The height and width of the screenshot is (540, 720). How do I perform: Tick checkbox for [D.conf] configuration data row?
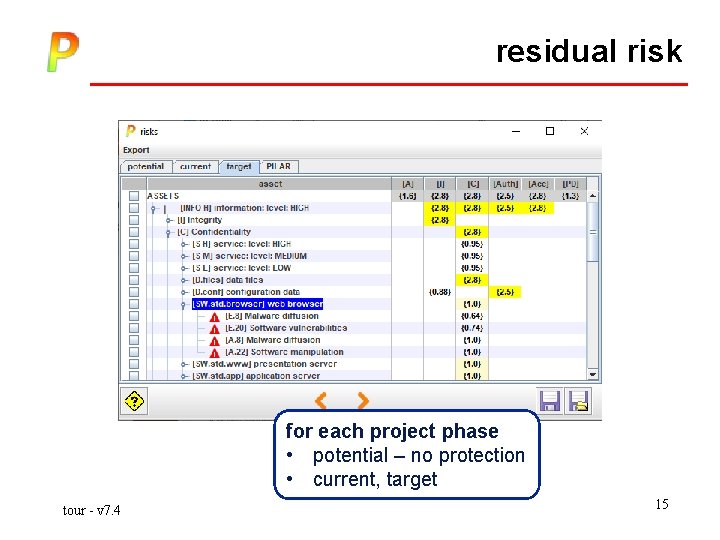pos(134,292)
